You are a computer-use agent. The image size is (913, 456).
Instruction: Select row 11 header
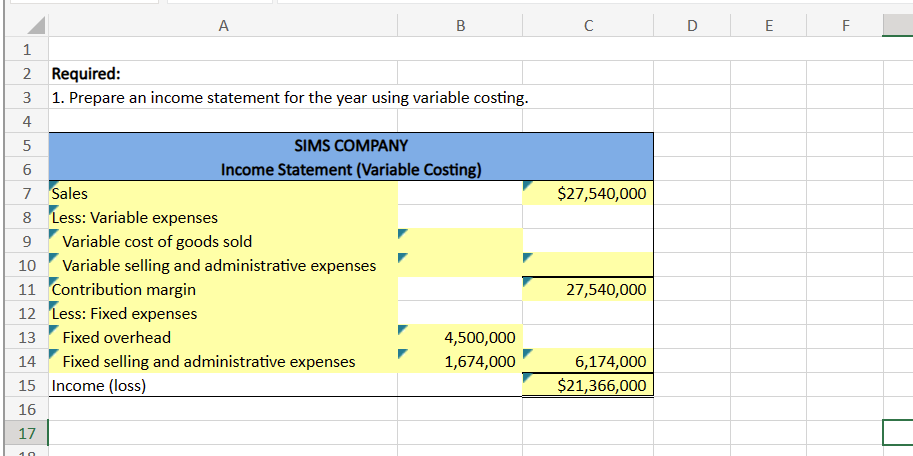(26, 289)
